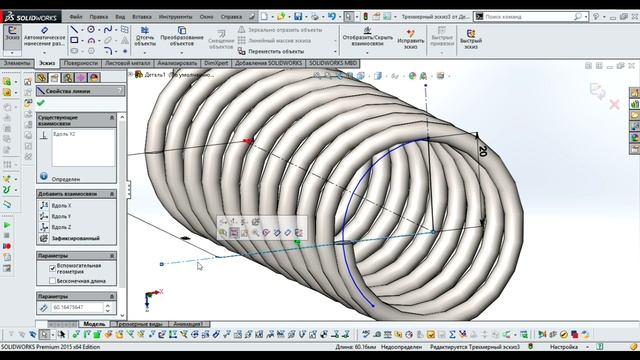Toggle Вспомогательная геометрия checkbox
The height and width of the screenshot is (360, 640).
point(52,268)
